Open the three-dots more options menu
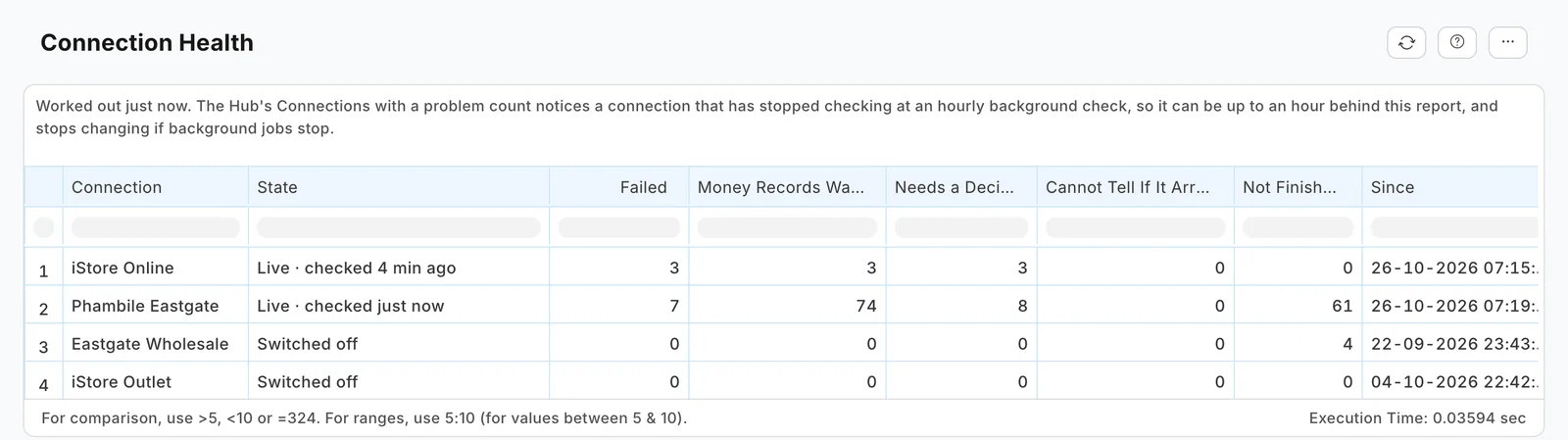1568x440 pixels. [1507, 42]
